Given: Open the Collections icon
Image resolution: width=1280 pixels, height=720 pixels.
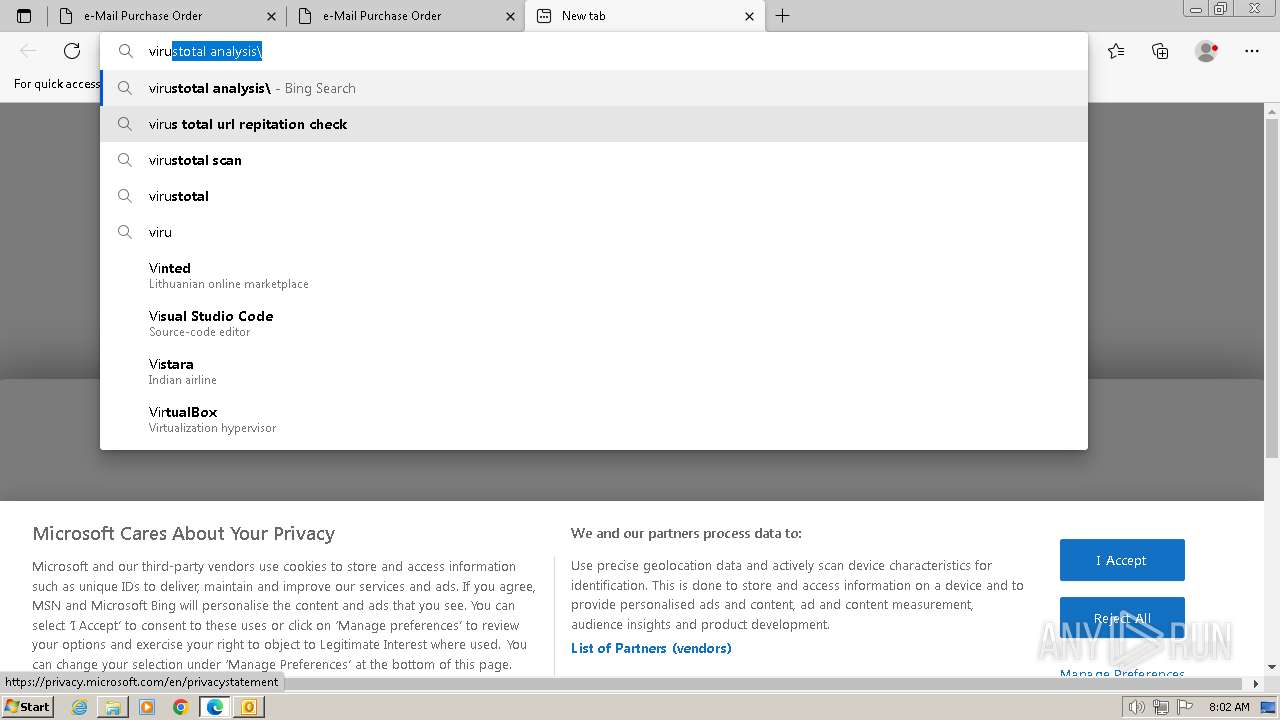Looking at the screenshot, I should point(1160,51).
